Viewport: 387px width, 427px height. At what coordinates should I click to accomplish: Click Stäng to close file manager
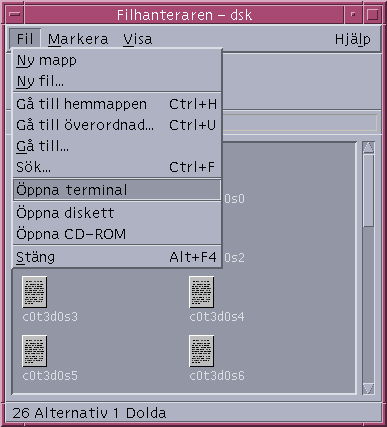click(x=117, y=257)
